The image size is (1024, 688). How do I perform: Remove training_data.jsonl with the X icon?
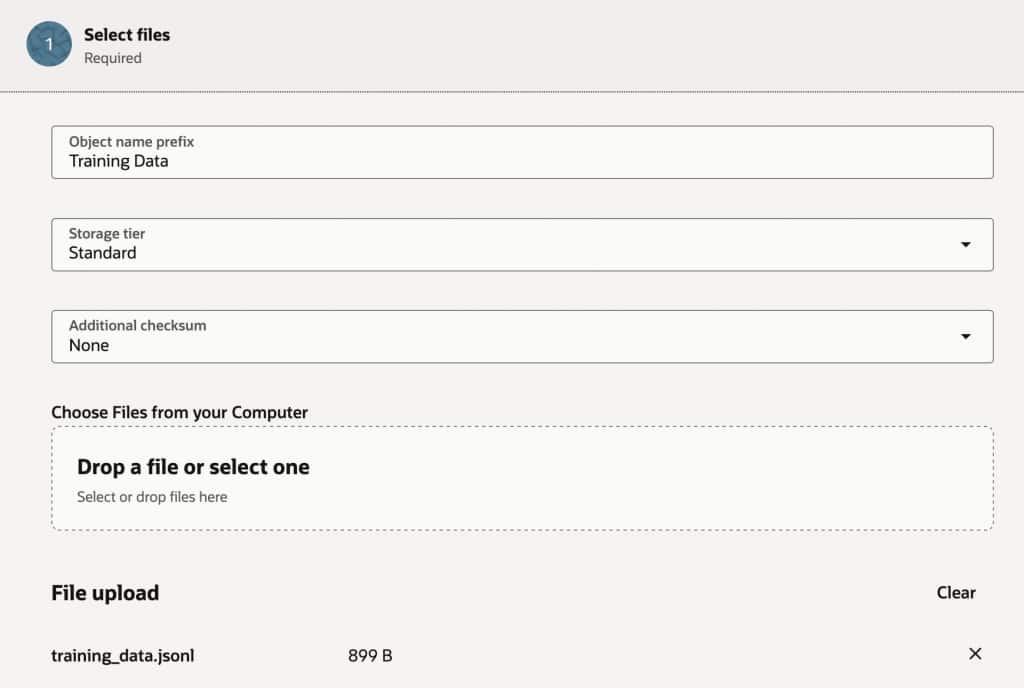[x=975, y=654]
